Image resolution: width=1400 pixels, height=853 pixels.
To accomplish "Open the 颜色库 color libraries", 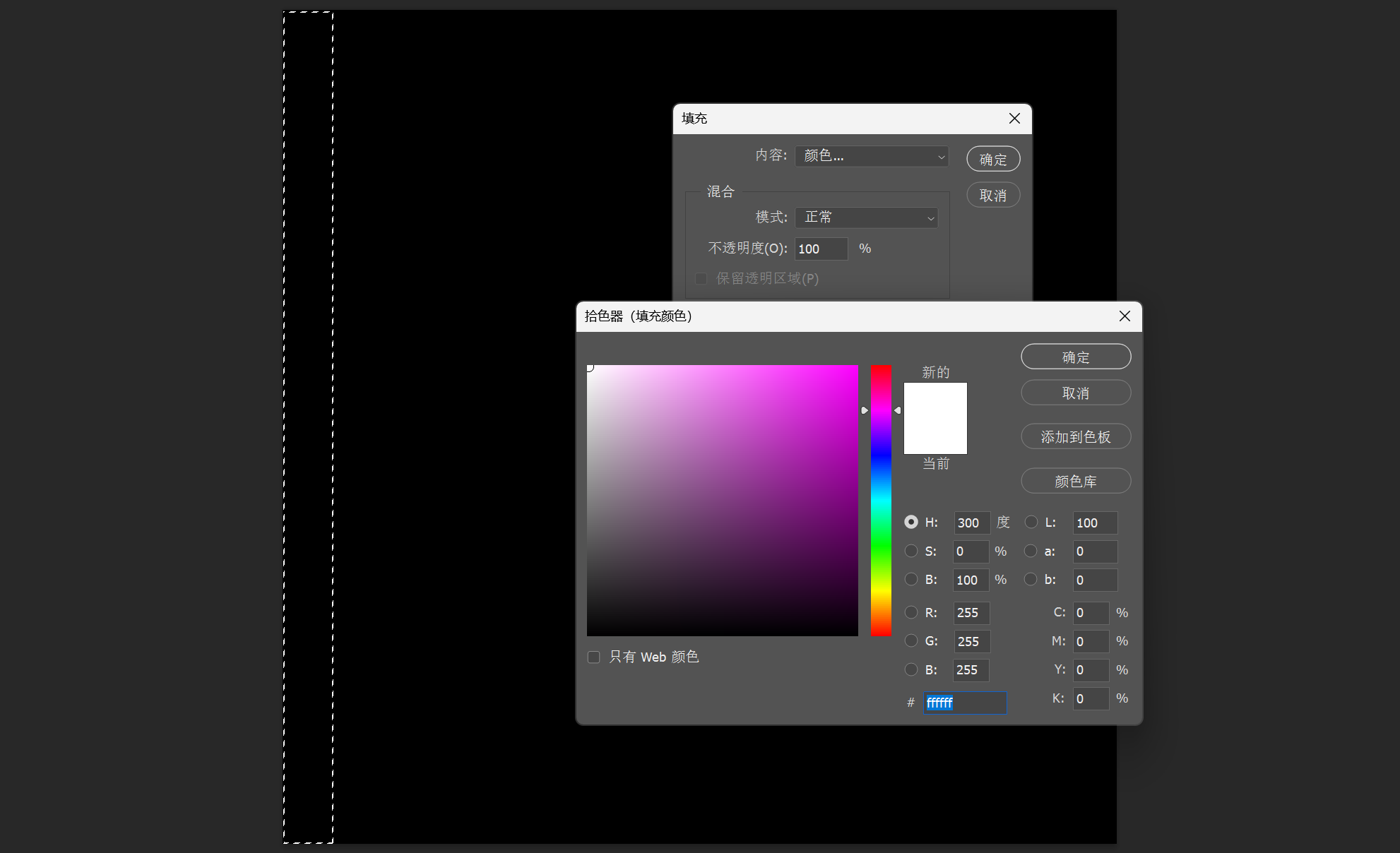I will coord(1075,482).
